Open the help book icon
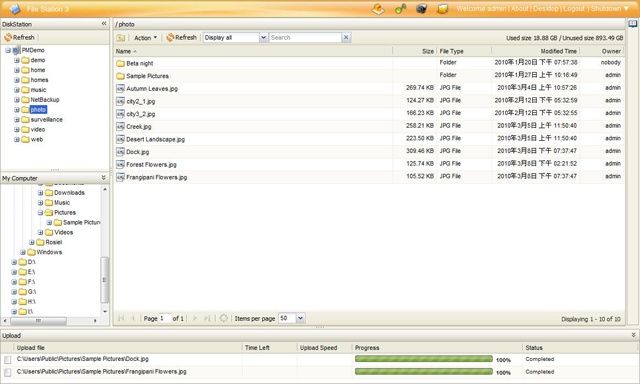 [x=633, y=24]
